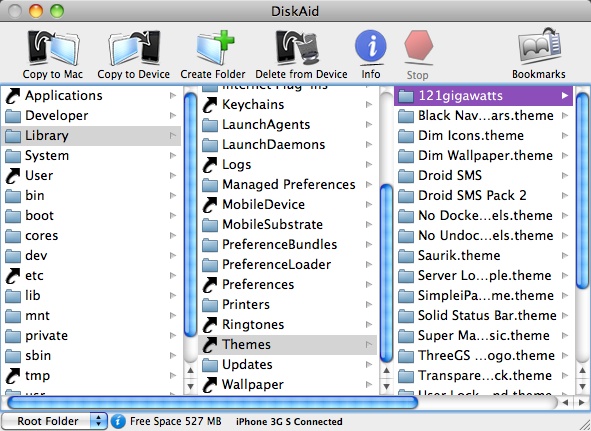Click the Developer folder icon

click(x=13, y=116)
